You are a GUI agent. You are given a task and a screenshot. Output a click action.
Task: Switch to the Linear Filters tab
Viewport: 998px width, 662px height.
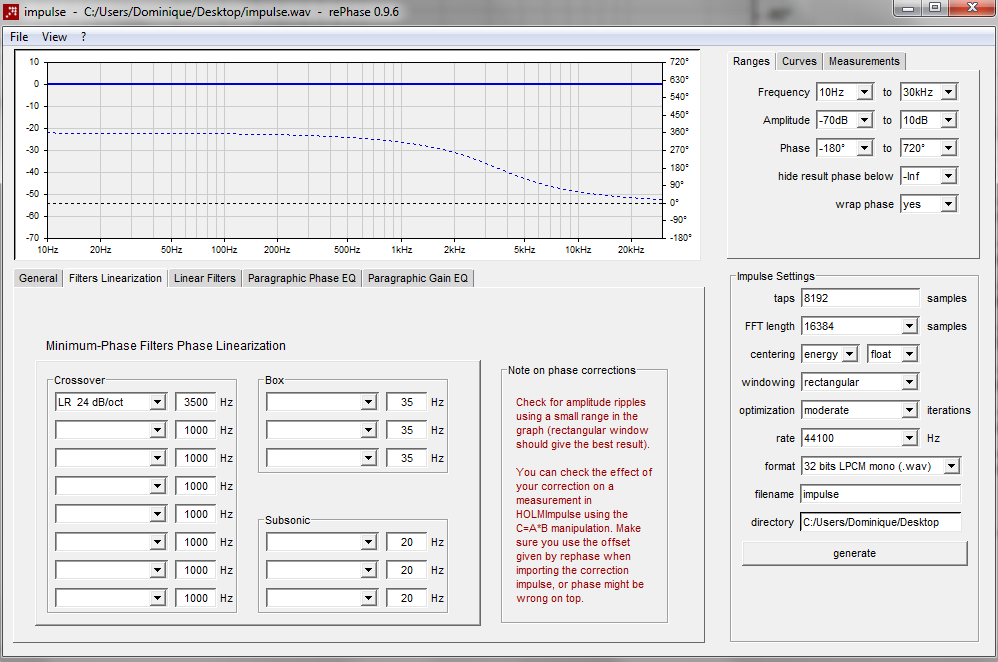click(x=205, y=278)
